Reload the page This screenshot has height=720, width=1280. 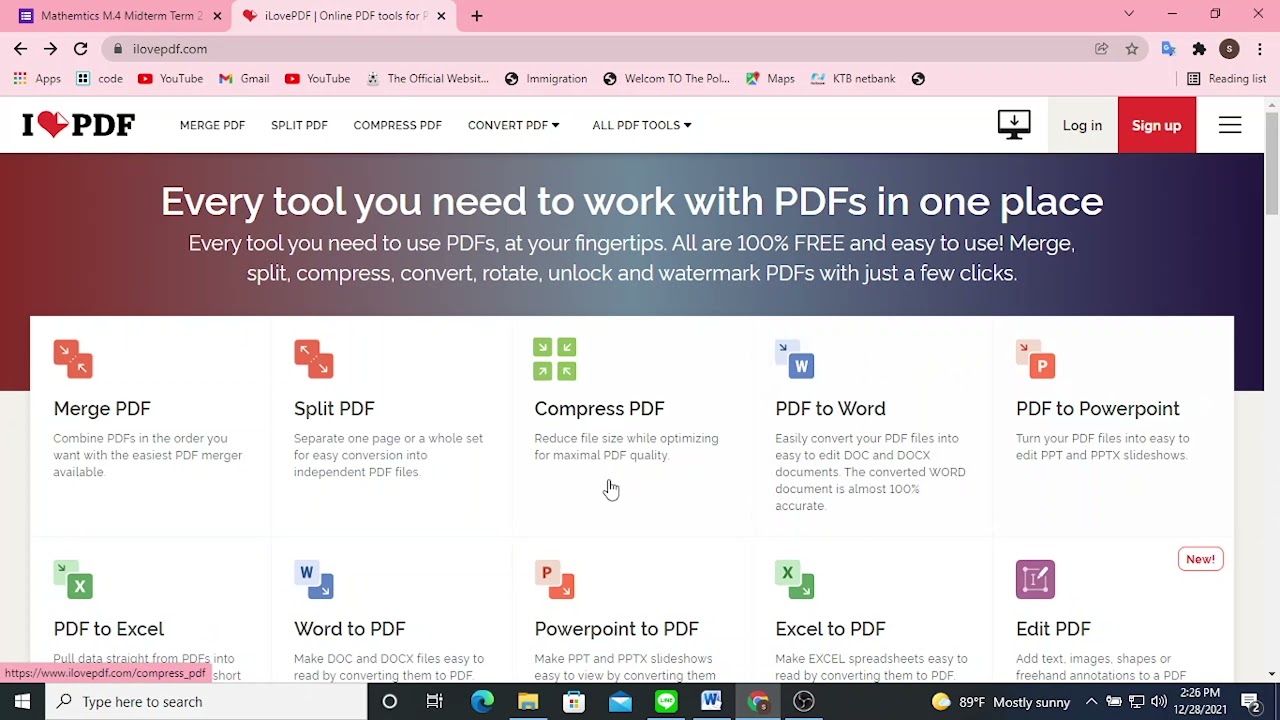[x=80, y=48]
